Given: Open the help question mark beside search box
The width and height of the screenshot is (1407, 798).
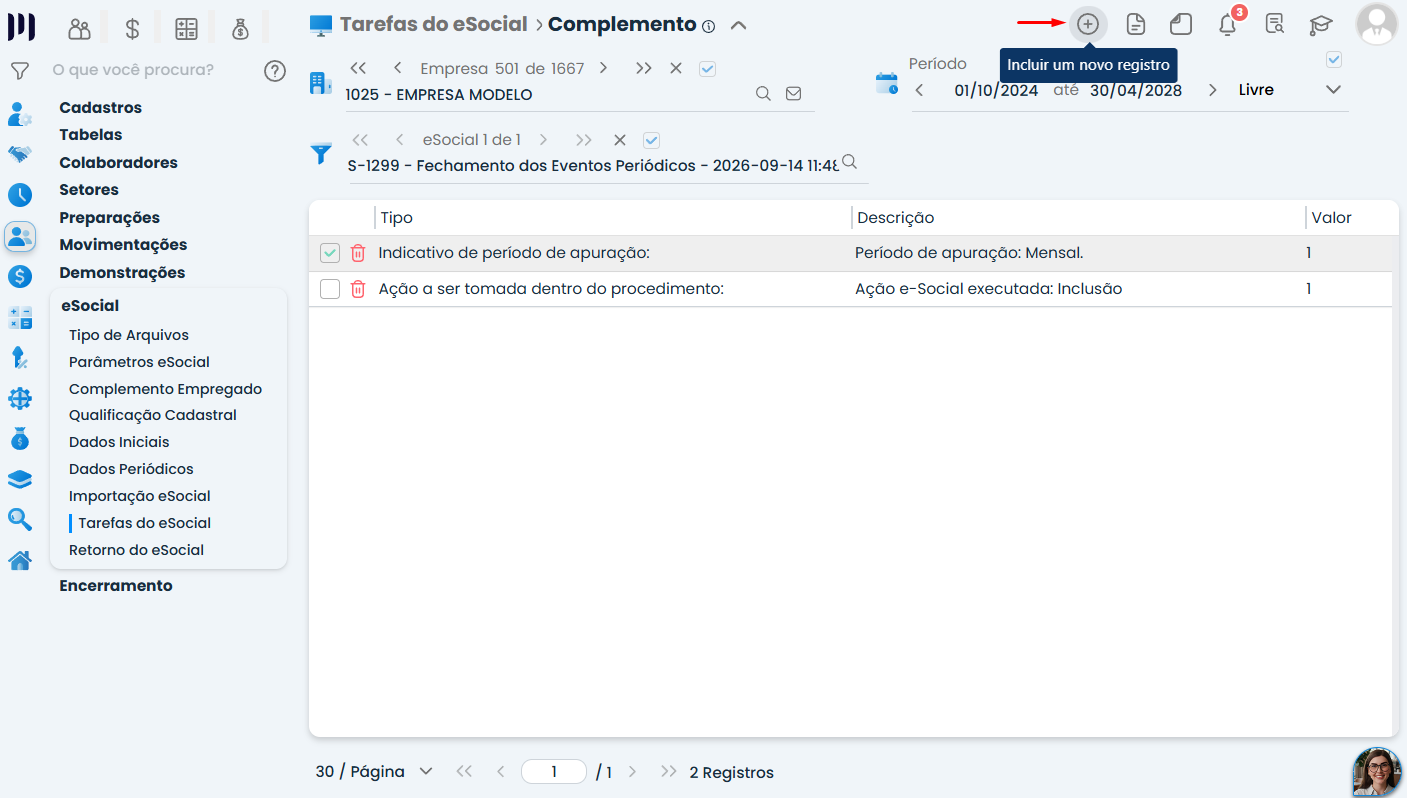Looking at the screenshot, I should pyautogui.click(x=275, y=71).
